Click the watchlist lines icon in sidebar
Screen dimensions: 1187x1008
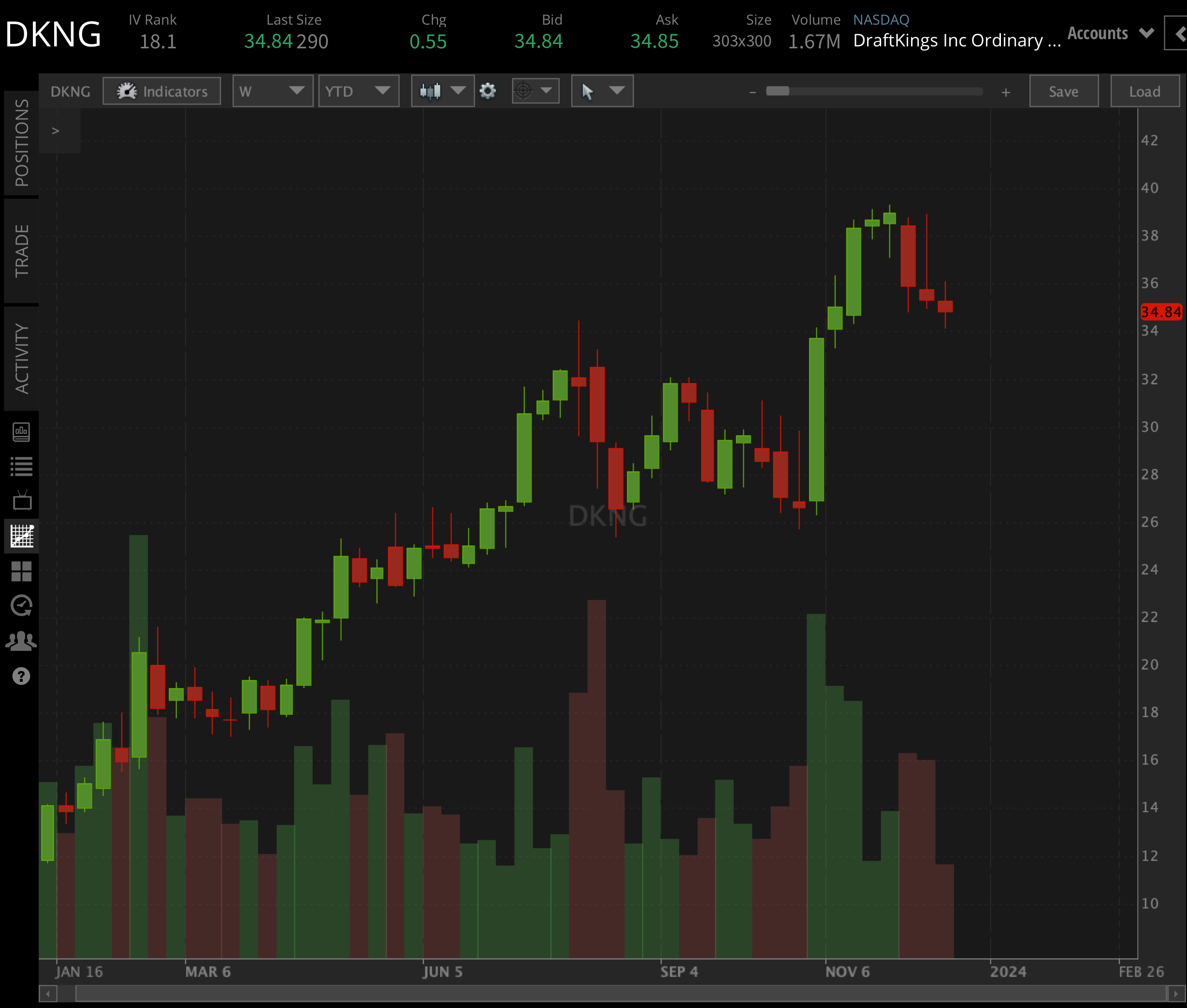pyautogui.click(x=21, y=466)
